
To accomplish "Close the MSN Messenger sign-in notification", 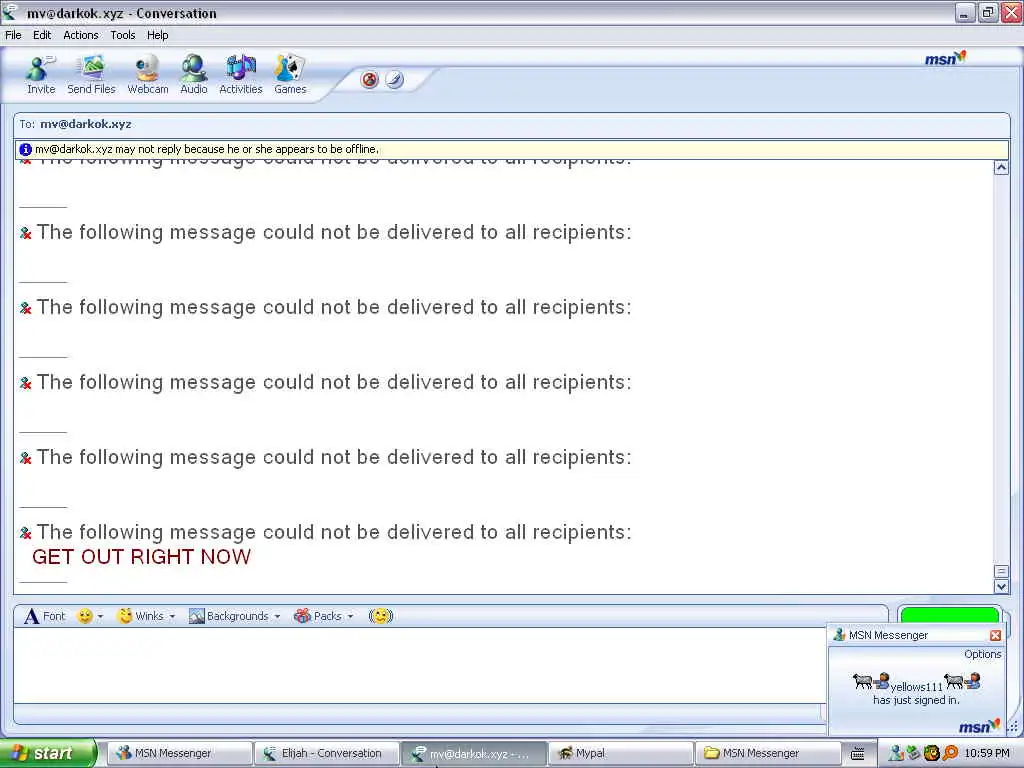I will (995, 635).
